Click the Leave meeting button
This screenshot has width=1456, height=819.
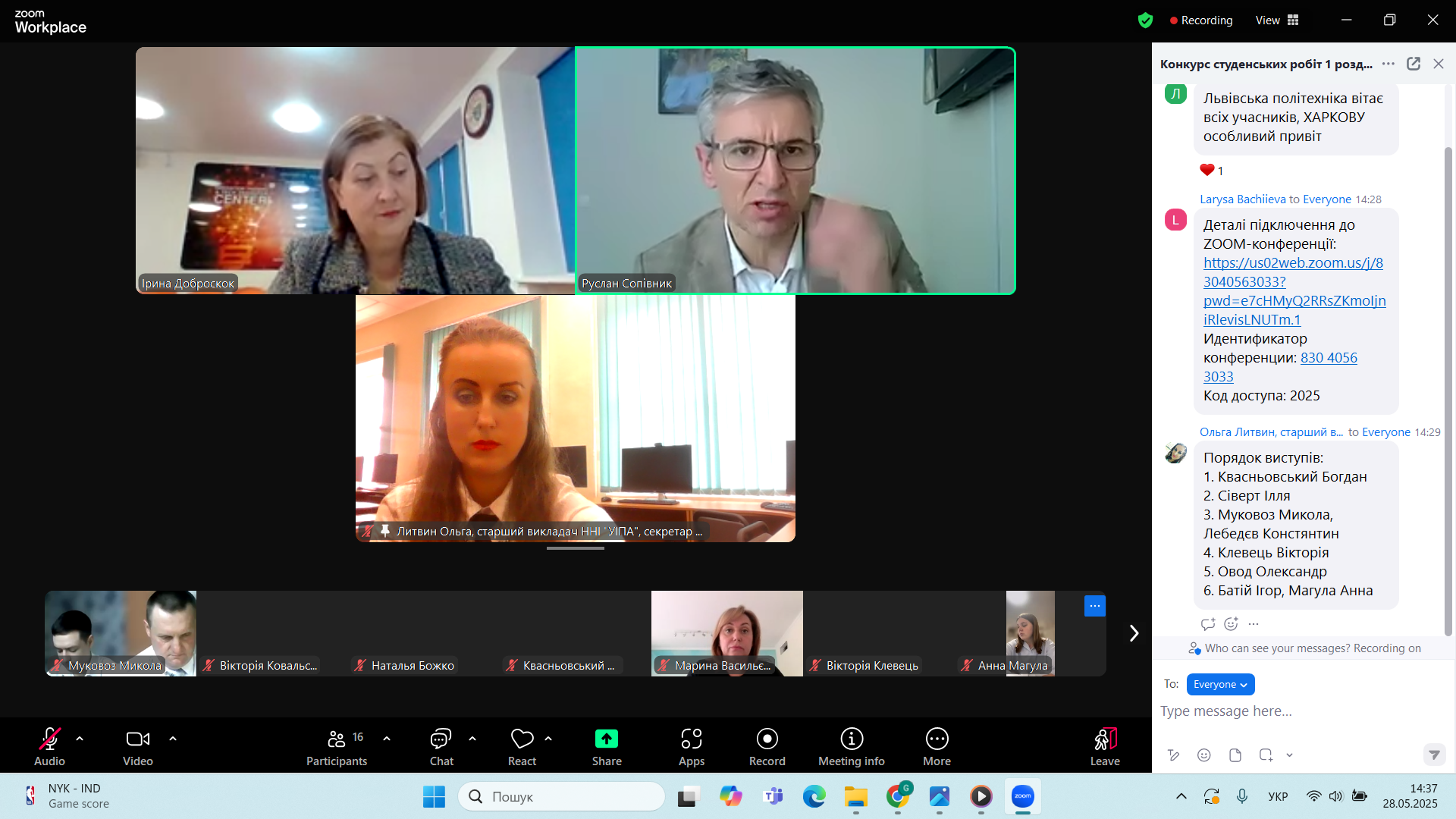point(1105,747)
